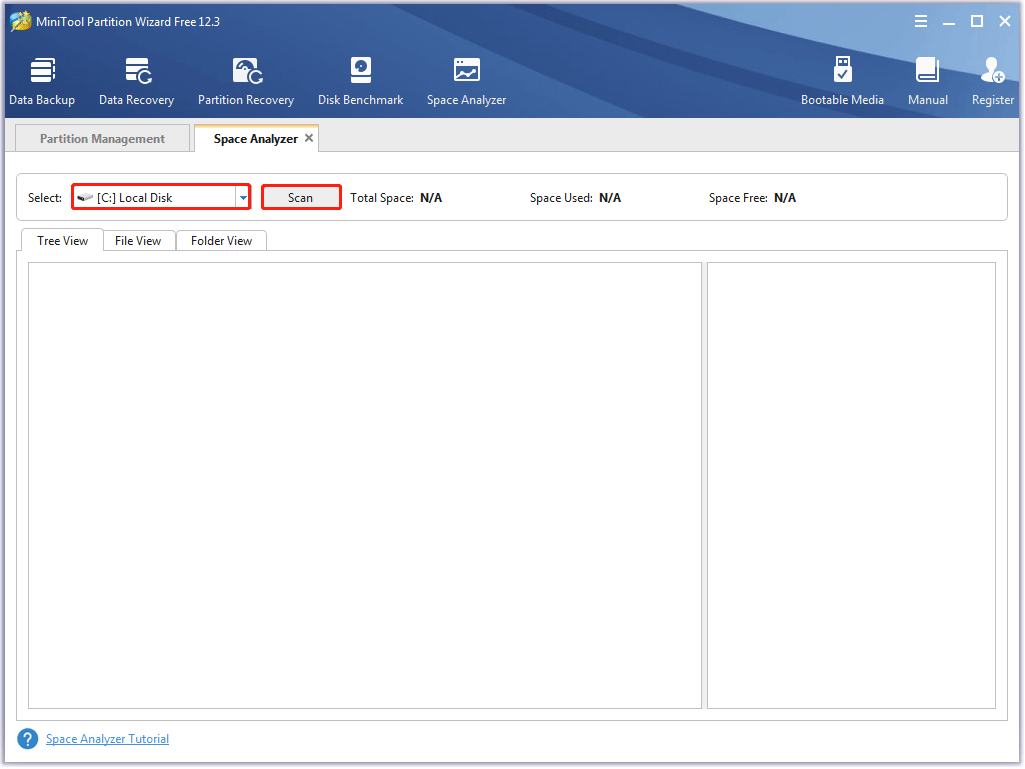Create Bootable Media
The height and width of the screenshot is (769, 1025).
[842, 82]
